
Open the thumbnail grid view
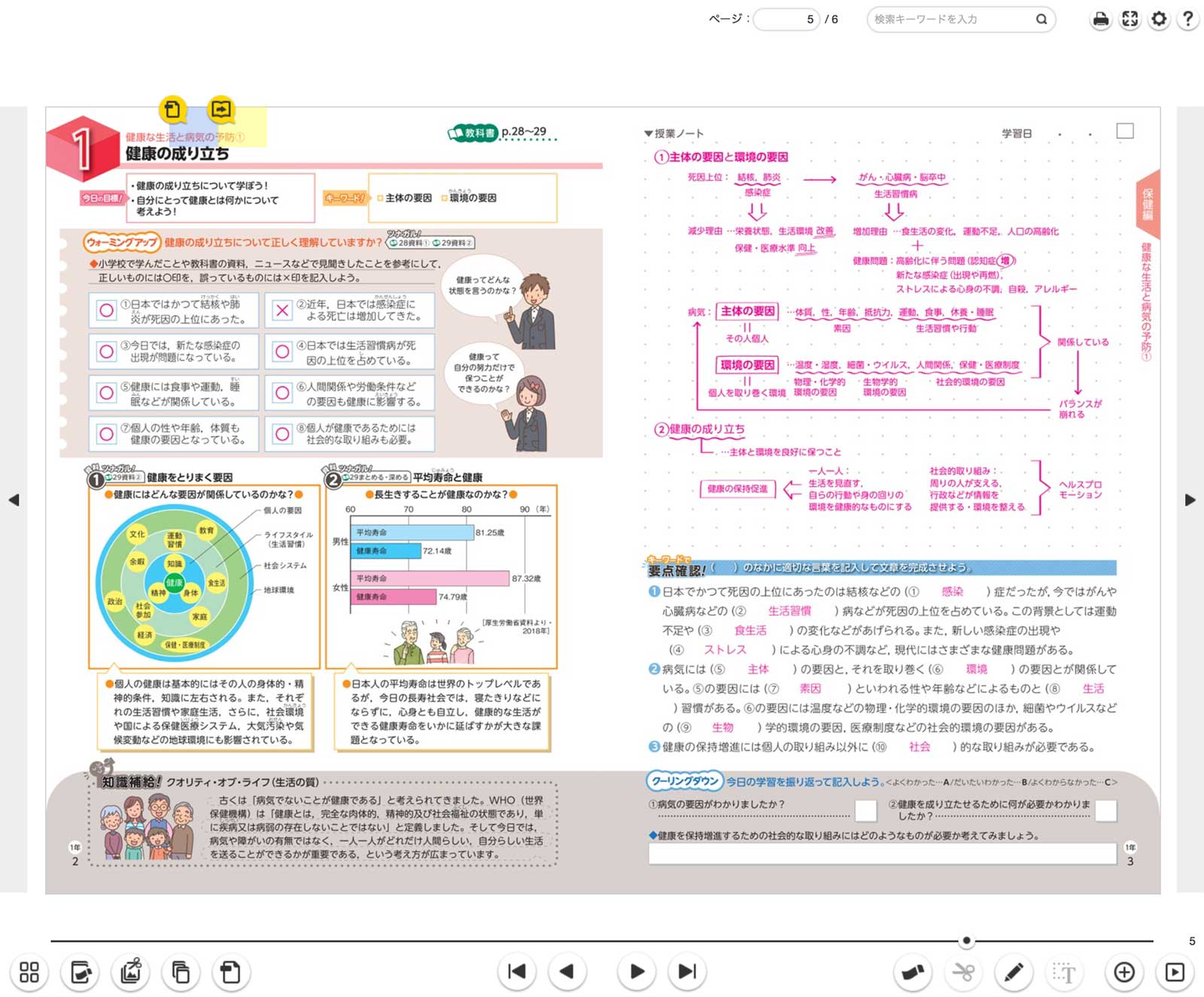coord(29,972)
